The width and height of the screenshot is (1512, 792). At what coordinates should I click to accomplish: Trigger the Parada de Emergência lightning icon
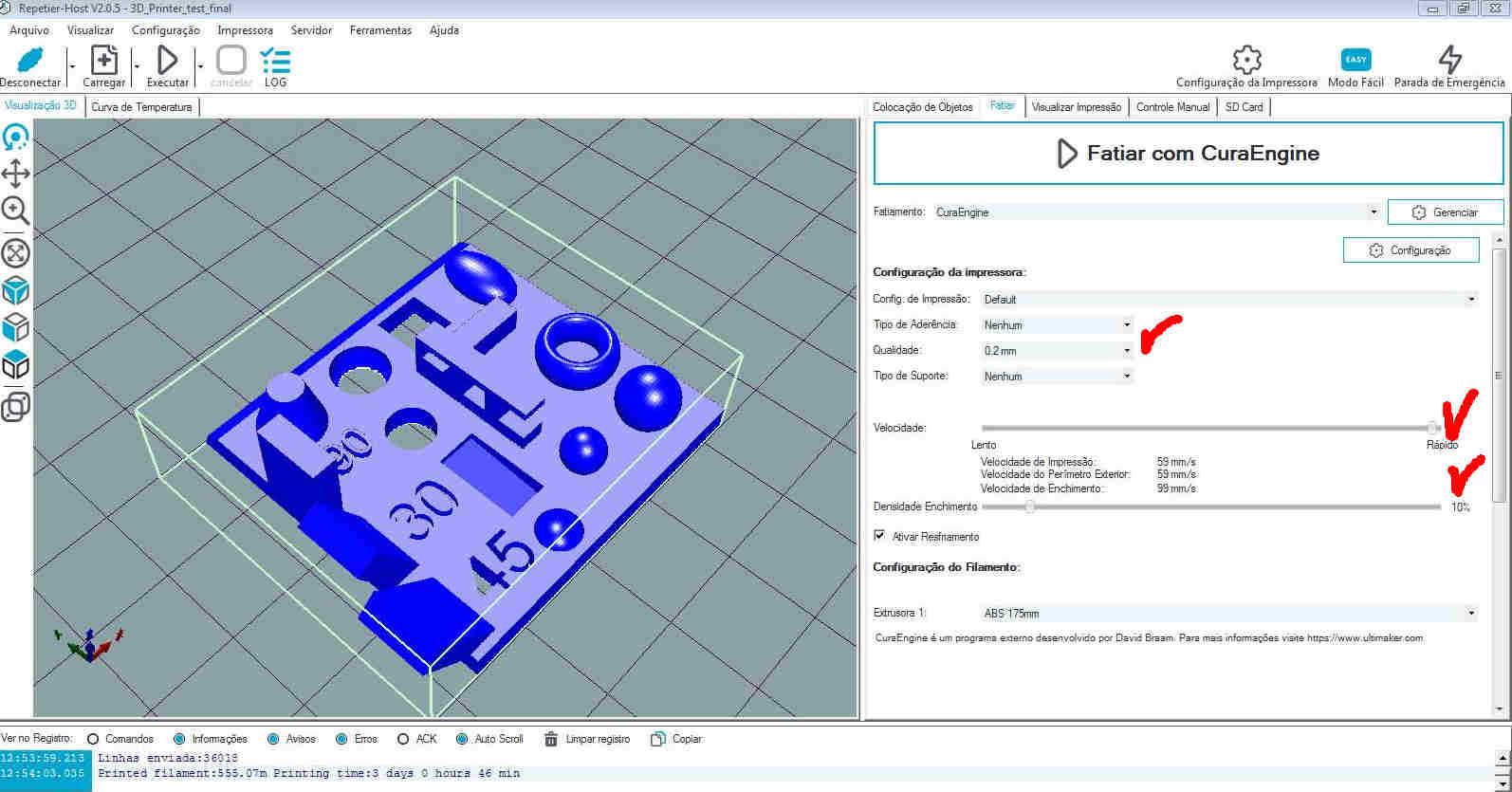pyautogui.click(x=1449, y=60)
